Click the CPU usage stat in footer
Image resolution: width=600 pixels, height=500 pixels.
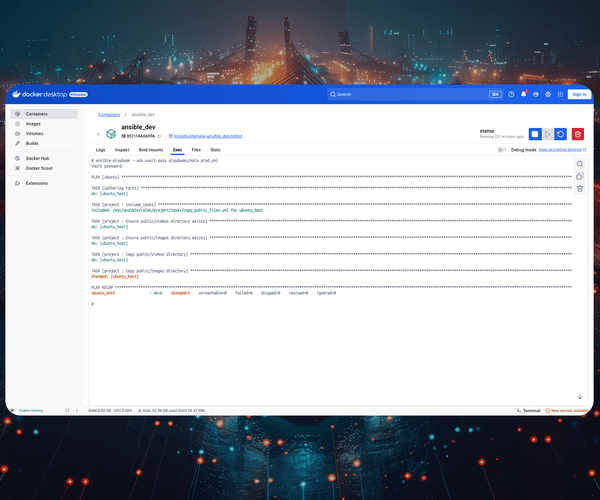122,410
